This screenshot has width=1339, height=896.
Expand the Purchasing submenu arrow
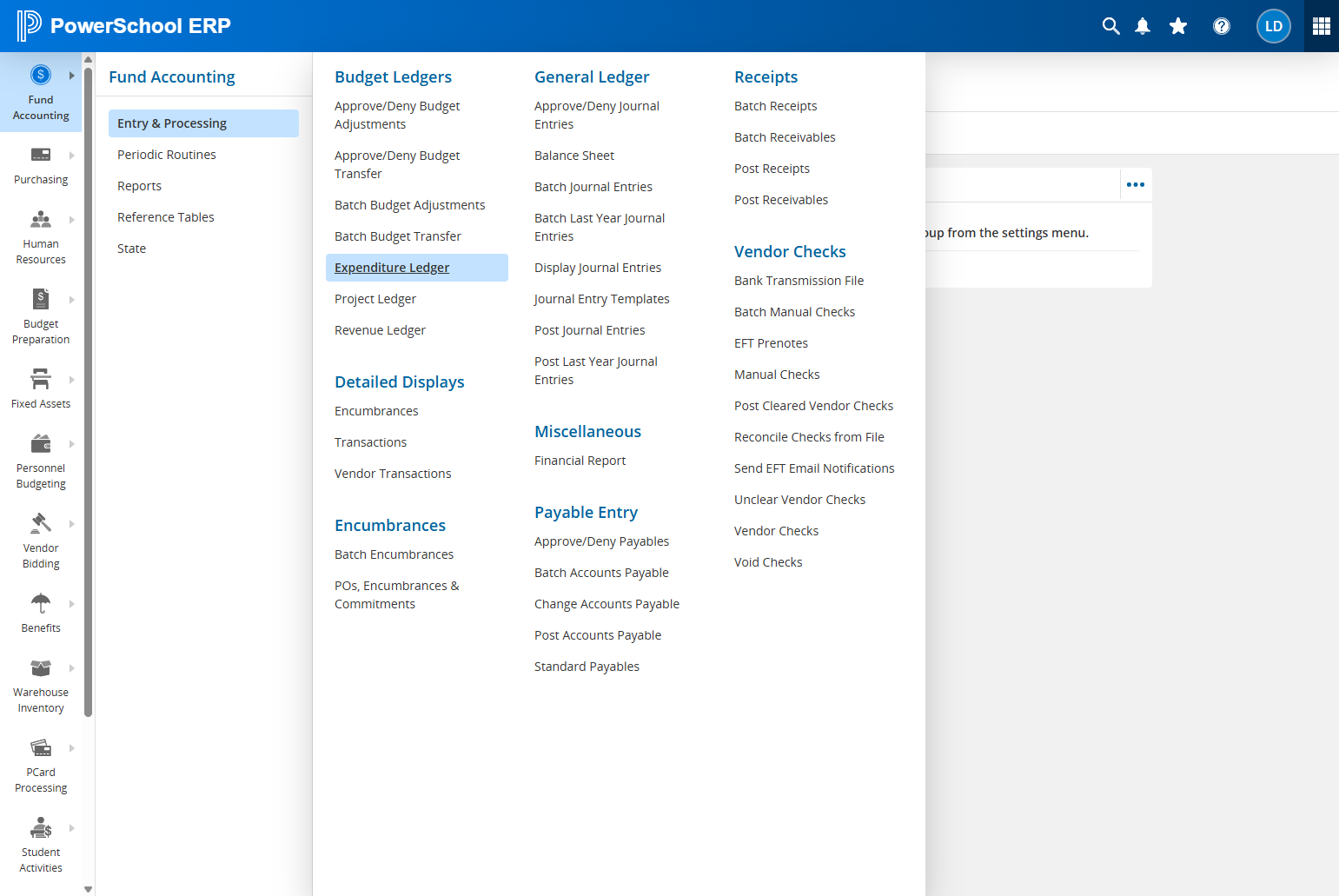72,156
